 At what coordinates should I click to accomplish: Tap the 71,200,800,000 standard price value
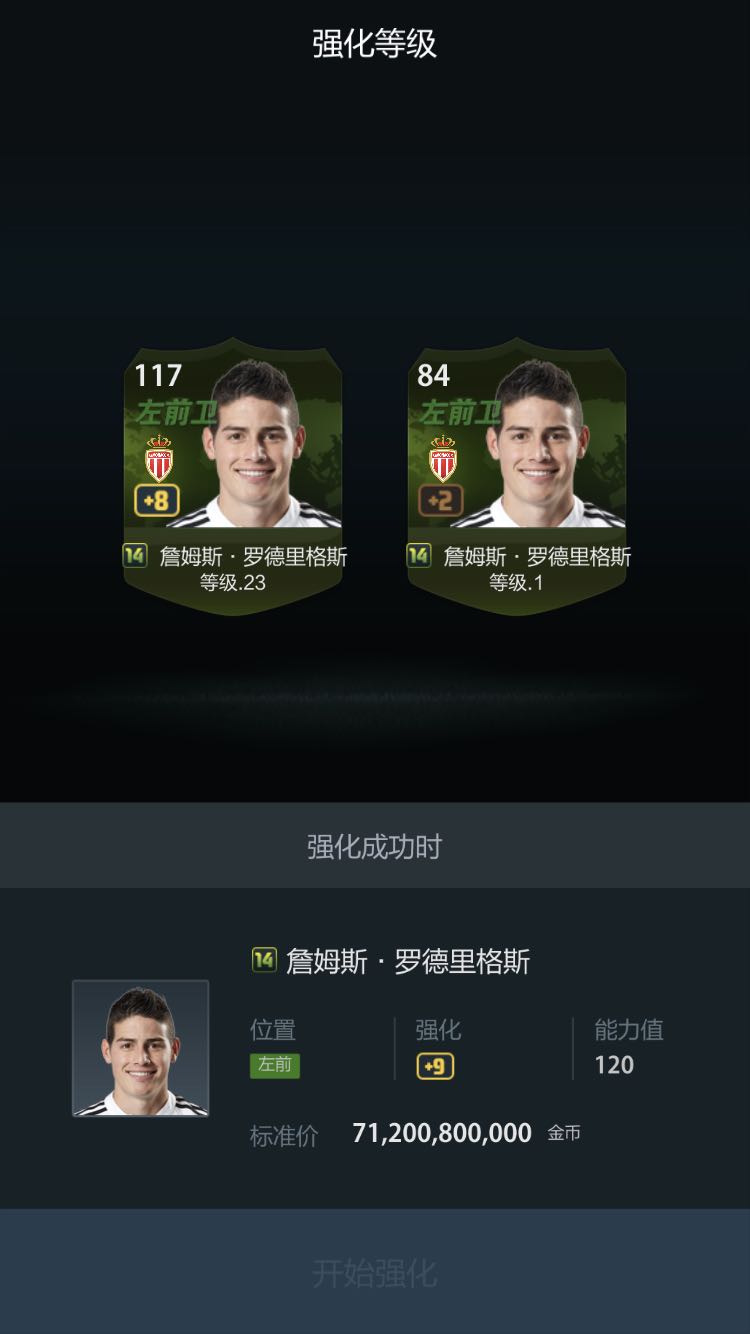point(442,1133)
